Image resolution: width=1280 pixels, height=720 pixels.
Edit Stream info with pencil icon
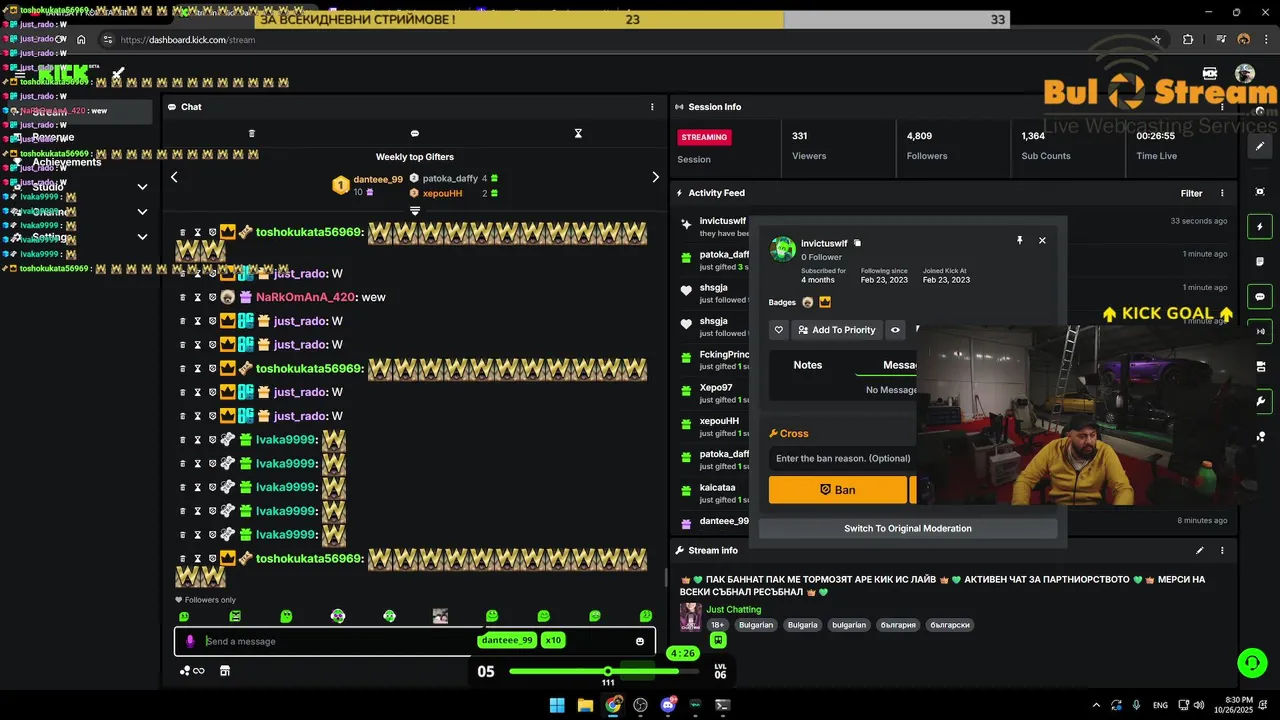pyautogui.click(x=1200, y=550)
